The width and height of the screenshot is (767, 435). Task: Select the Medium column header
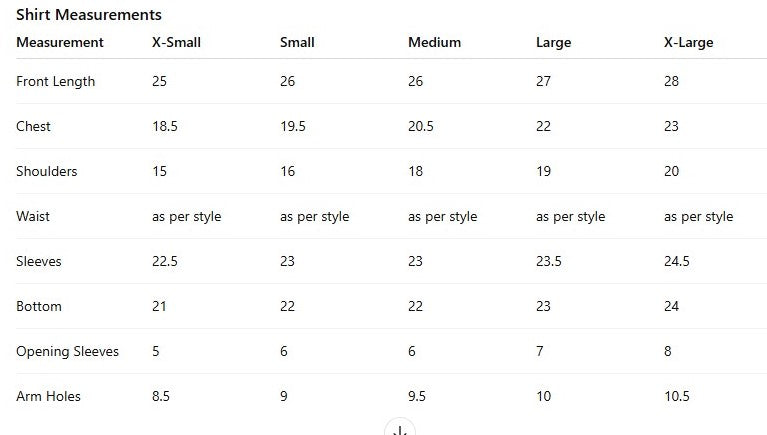[434, 42]
